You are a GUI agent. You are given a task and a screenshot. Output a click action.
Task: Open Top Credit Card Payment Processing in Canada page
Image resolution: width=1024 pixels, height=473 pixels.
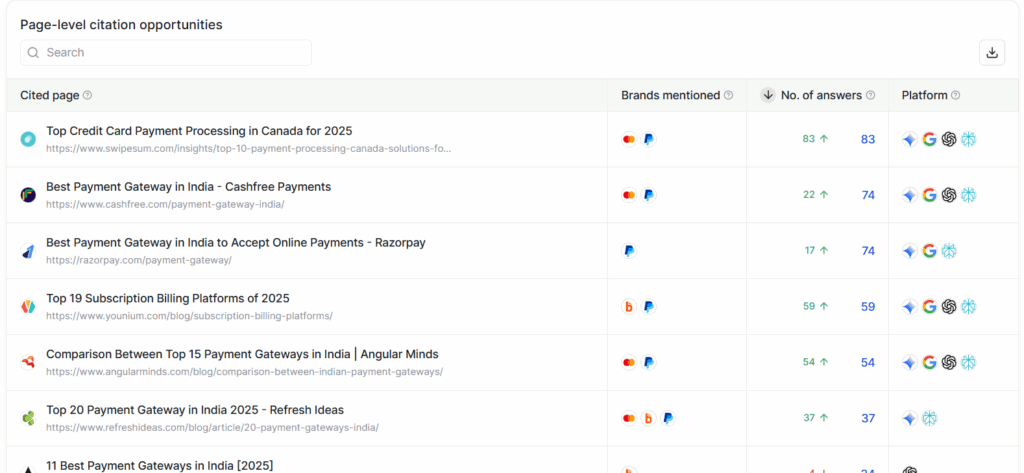(199, 131)
